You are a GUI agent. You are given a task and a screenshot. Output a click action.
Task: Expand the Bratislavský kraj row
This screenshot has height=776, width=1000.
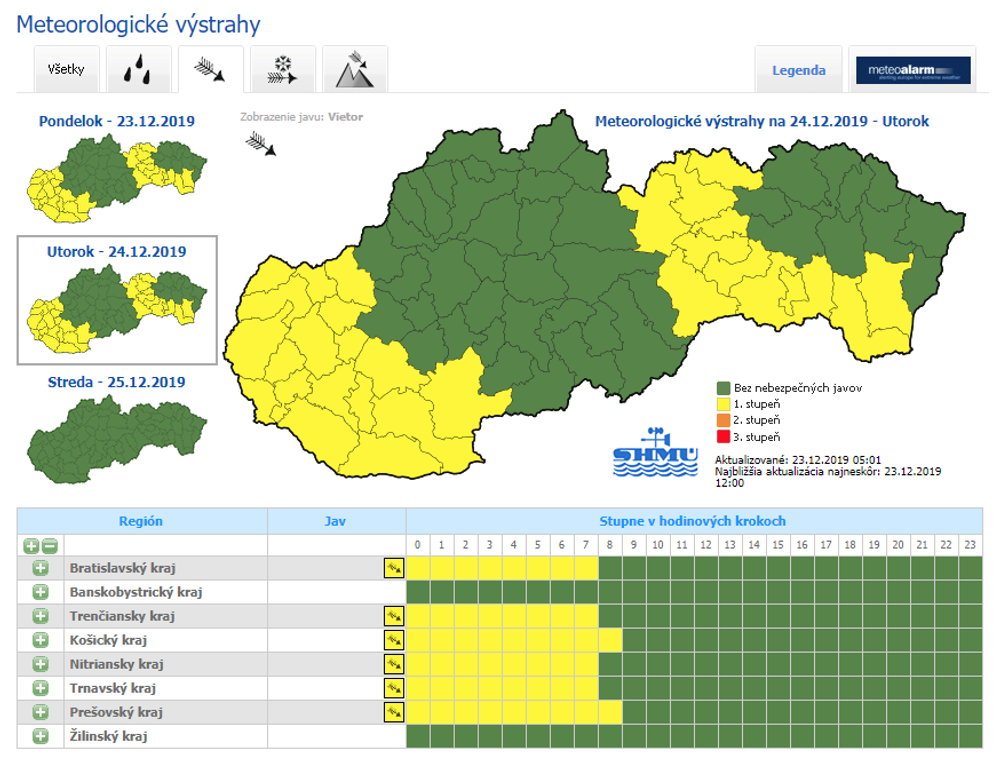click(40, 568)
